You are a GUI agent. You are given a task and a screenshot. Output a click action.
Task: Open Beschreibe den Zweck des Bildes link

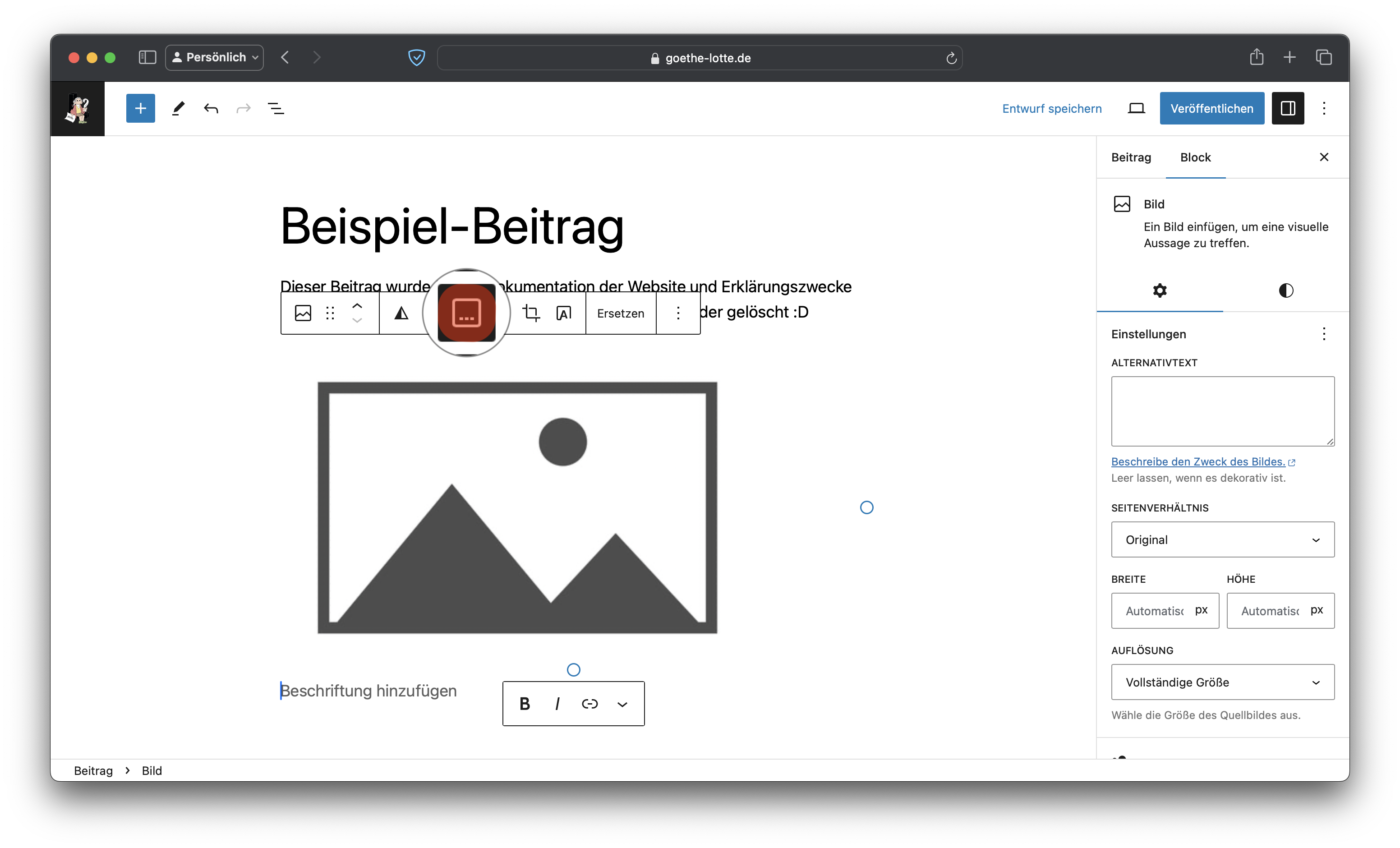click(1198, 461)
